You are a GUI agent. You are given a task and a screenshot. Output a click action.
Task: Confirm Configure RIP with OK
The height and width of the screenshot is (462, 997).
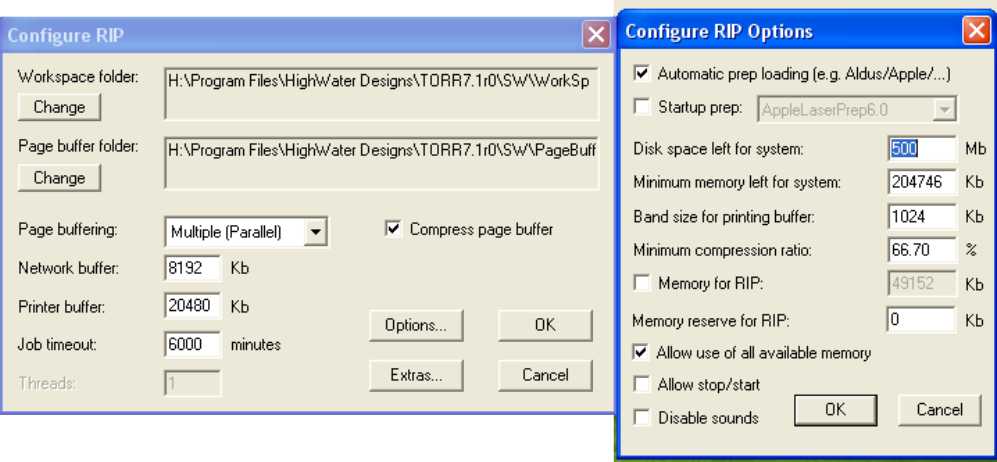pos(545,325)
